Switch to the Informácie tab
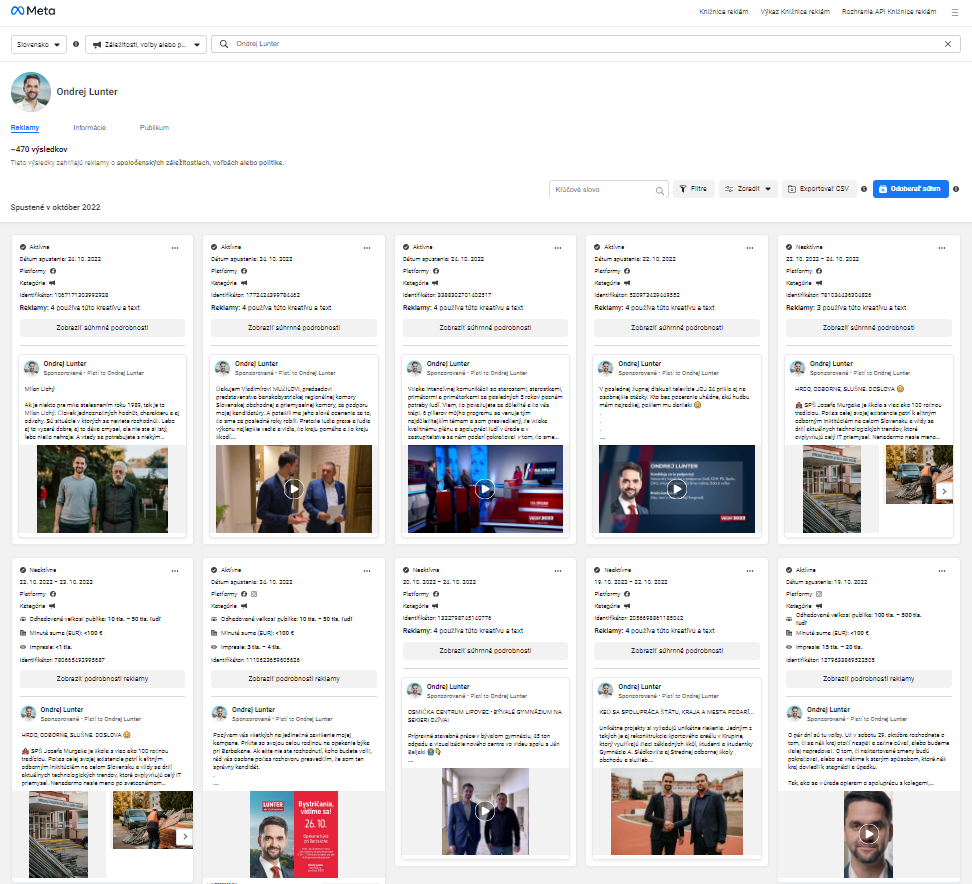The width and height of the screenshot is (972, 884). 89,128
